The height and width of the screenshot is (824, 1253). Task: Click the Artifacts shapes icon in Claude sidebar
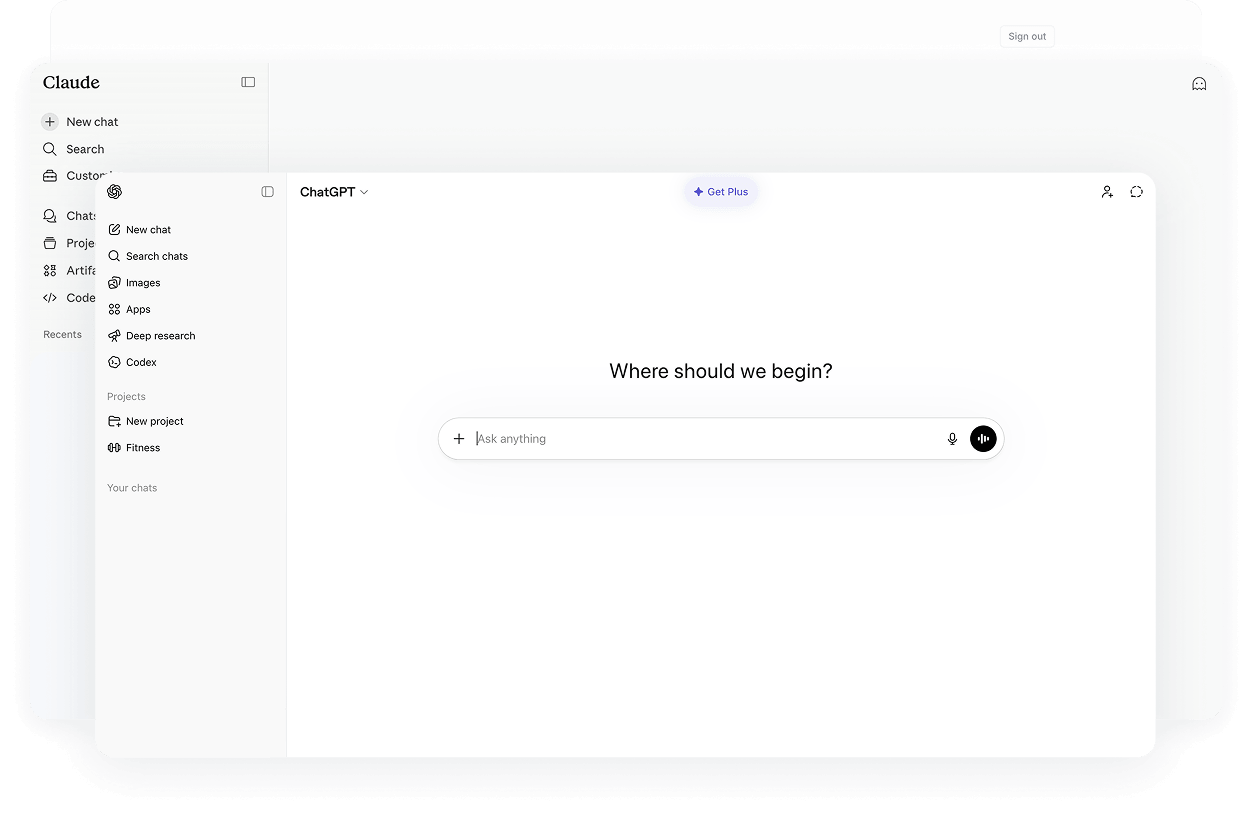point(50,270)
